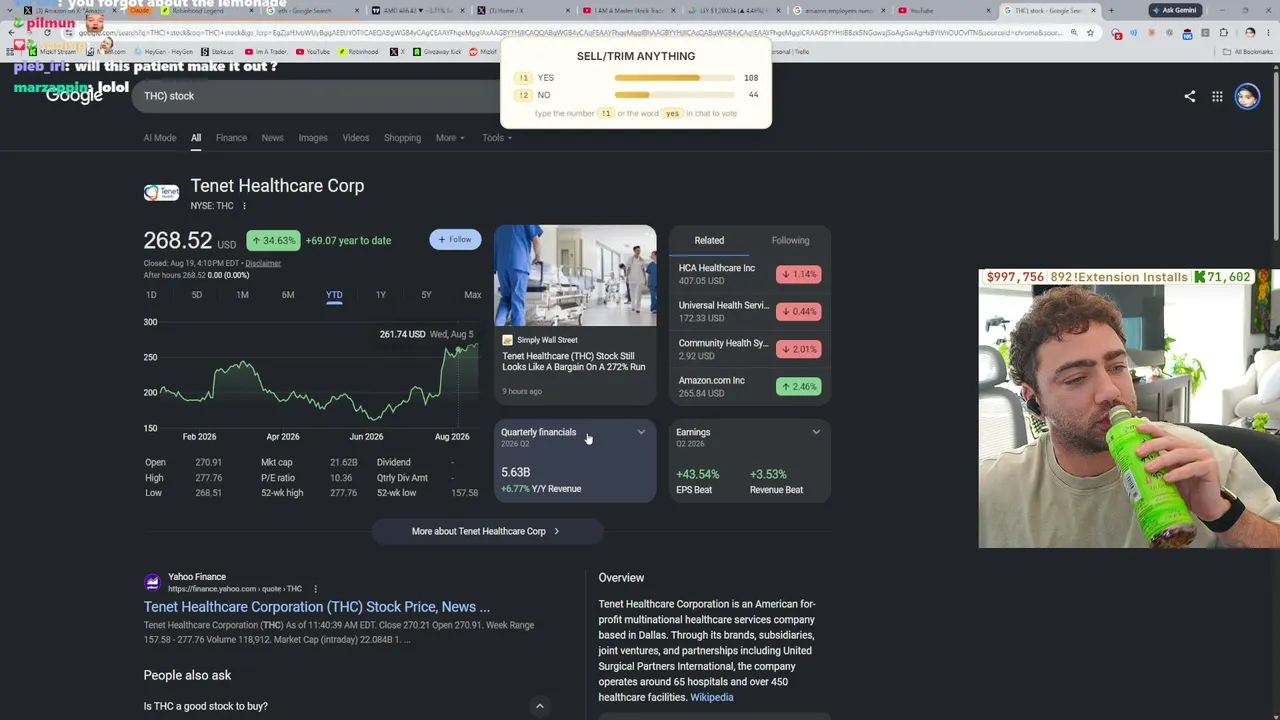Viewport: 1280px width, 720px height.
Task: Select the Videos search tab
Action: 356,138
